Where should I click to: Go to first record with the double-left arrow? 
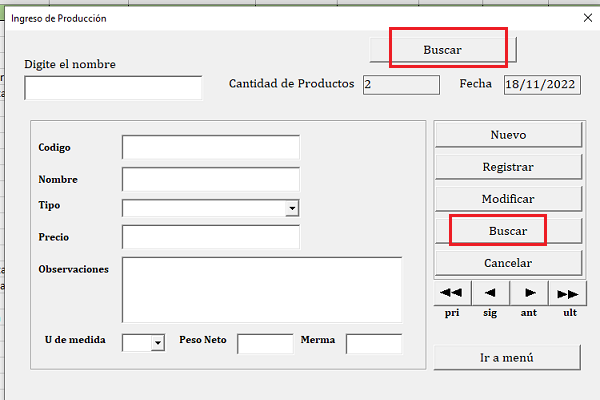pos(452,293)
